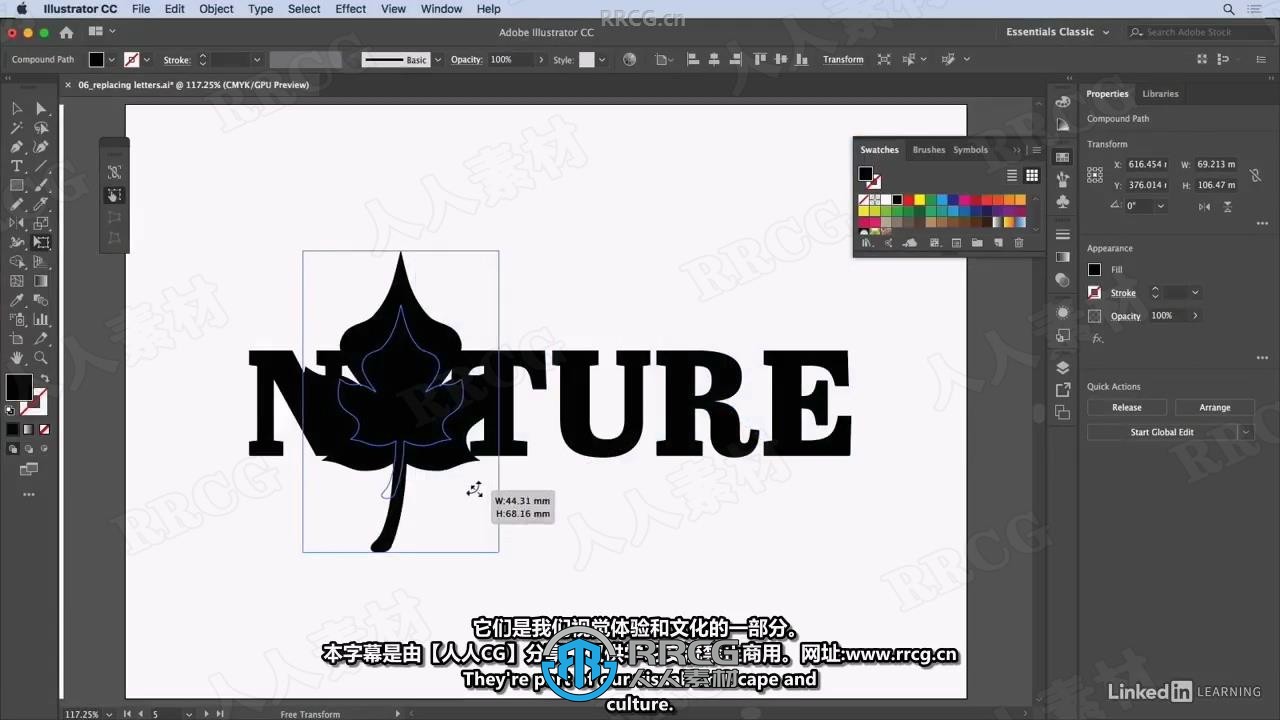
Task: Toggle constrain width and height proportions
Action: (x=1256, y=175)
